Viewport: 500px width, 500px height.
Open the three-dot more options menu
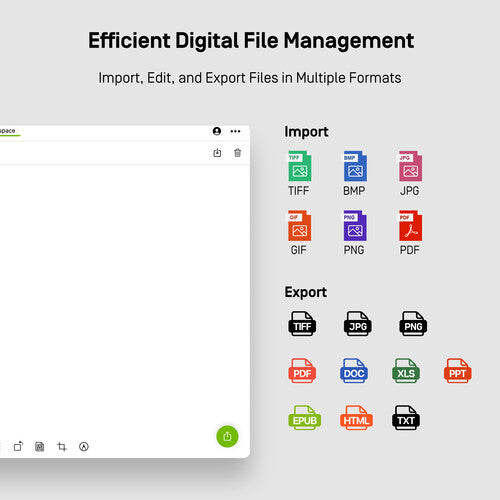(235, 131)
